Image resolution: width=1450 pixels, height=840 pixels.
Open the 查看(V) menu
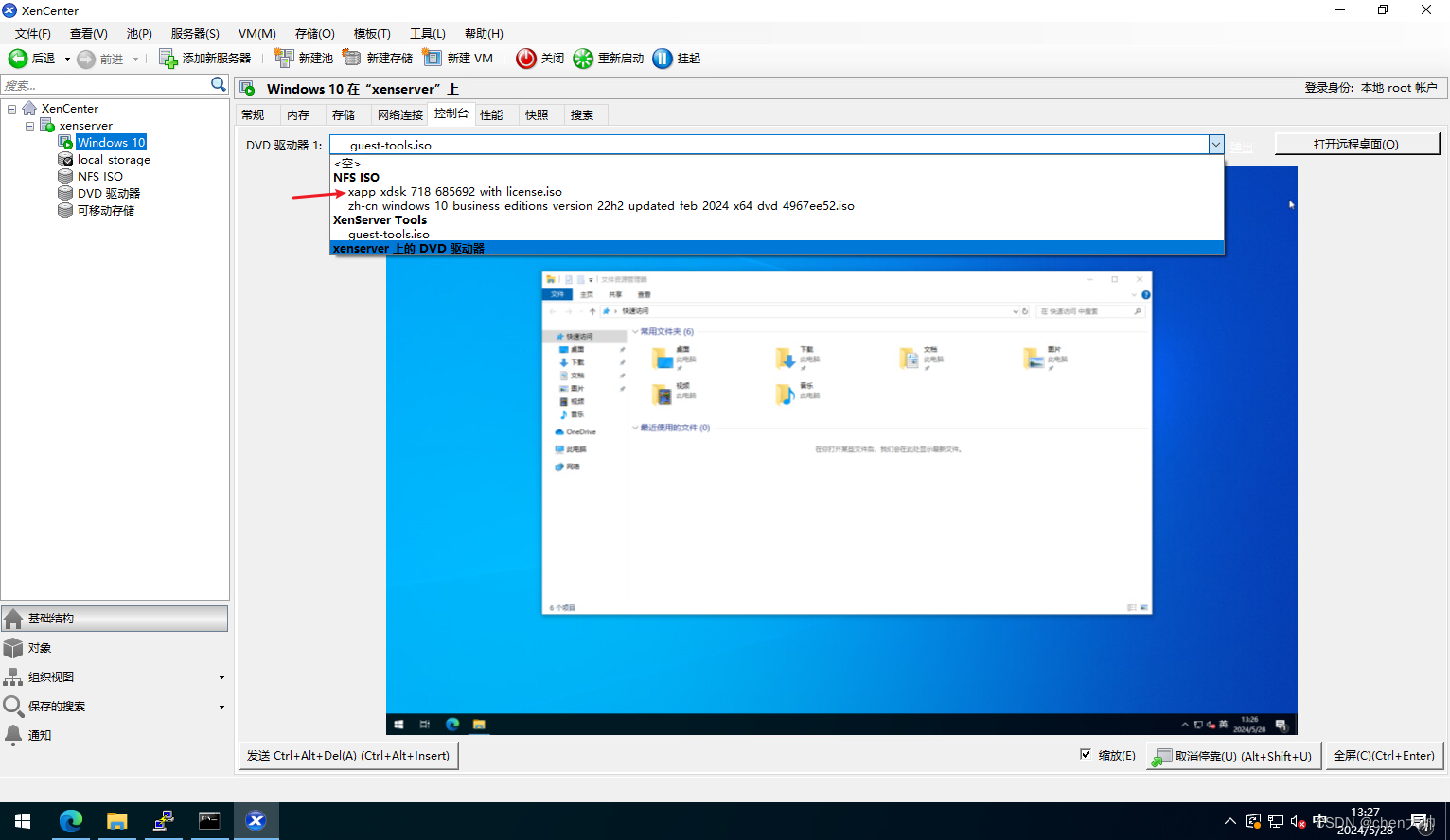[89, 34]
